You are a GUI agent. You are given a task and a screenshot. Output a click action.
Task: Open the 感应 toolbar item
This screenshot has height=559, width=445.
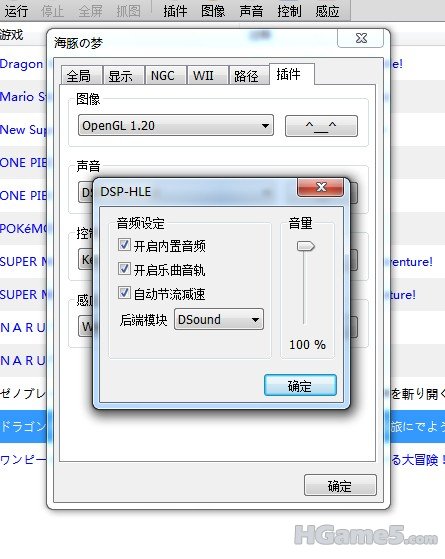(327, 11)
